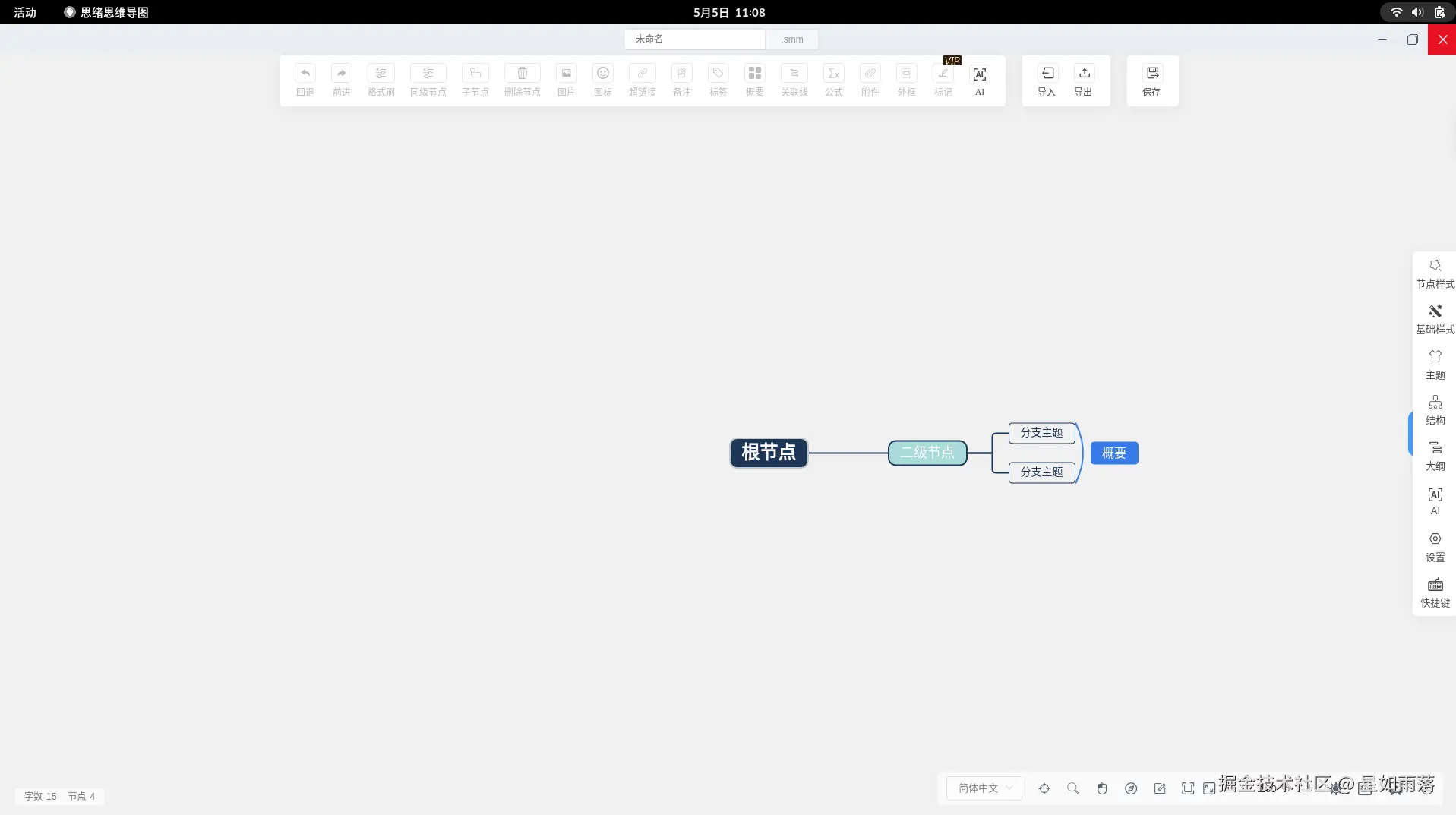1456x815 pixels.
Task: Select the blue 概要 summary node
Action: (x=1114, y=453)
